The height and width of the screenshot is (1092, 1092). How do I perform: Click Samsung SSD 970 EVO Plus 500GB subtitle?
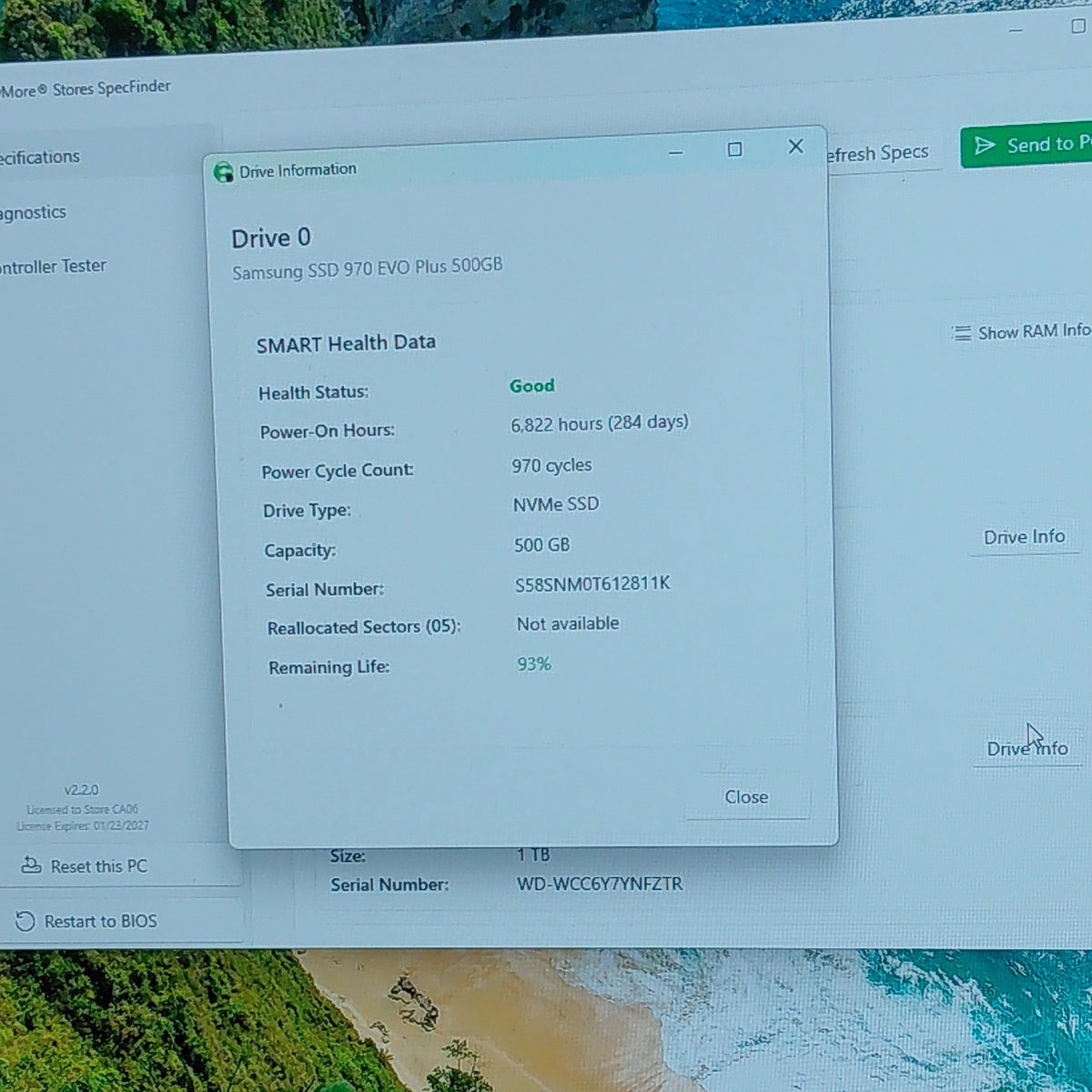coord(367,269)
